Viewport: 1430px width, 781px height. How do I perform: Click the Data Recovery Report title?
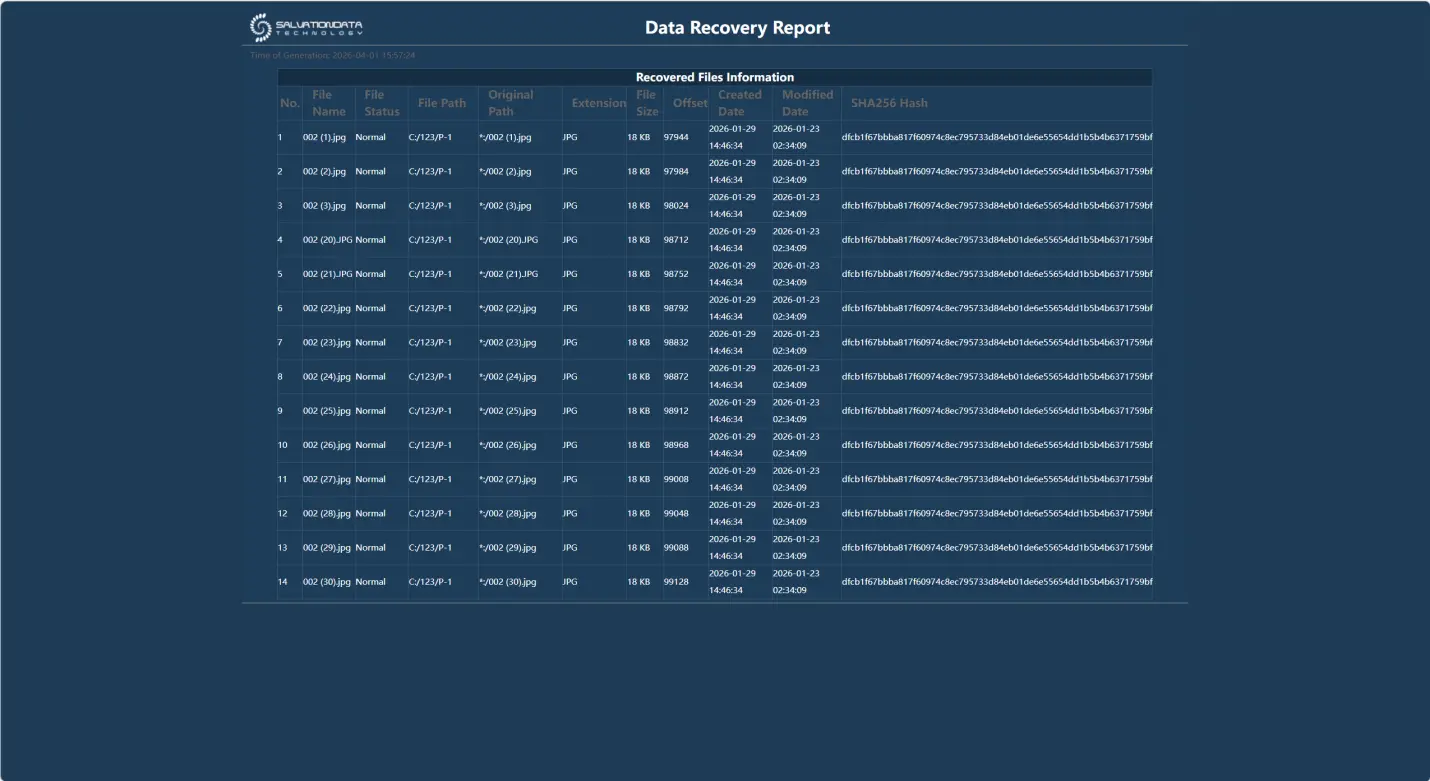739,27
